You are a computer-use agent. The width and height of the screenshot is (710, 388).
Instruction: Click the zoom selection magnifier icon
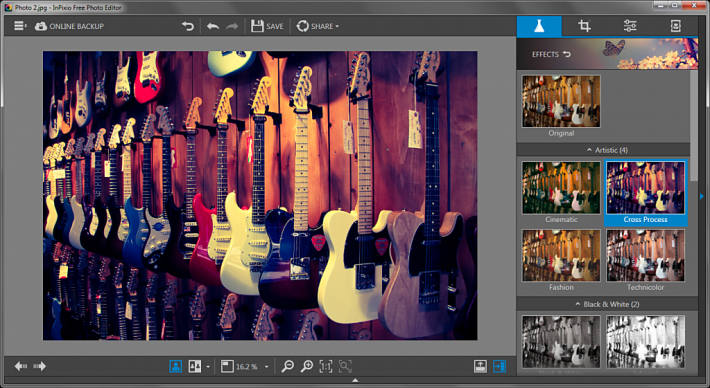pos(345,366)
